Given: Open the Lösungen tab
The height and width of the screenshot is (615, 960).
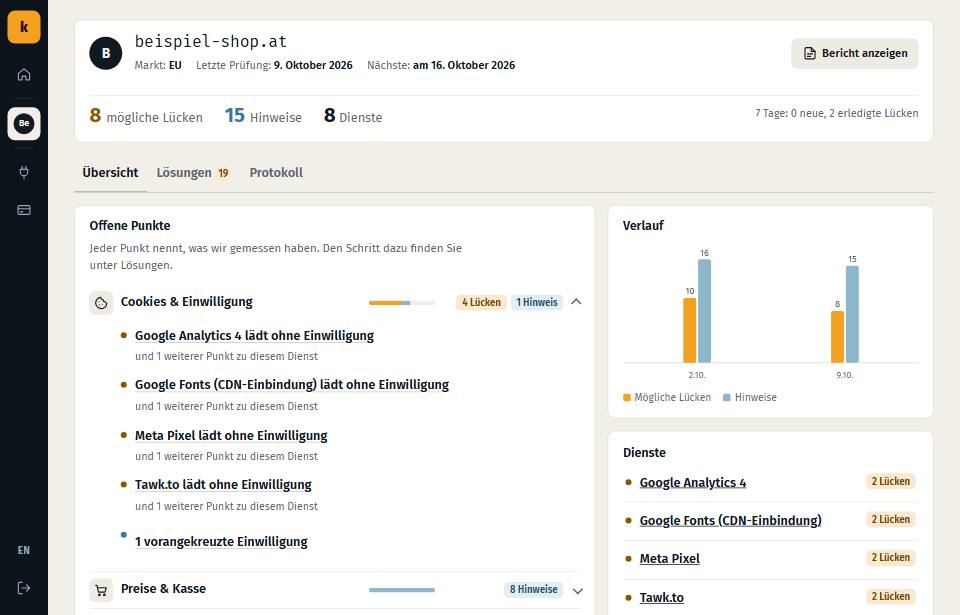Looking at the screenshot, I should pos(193,173).
